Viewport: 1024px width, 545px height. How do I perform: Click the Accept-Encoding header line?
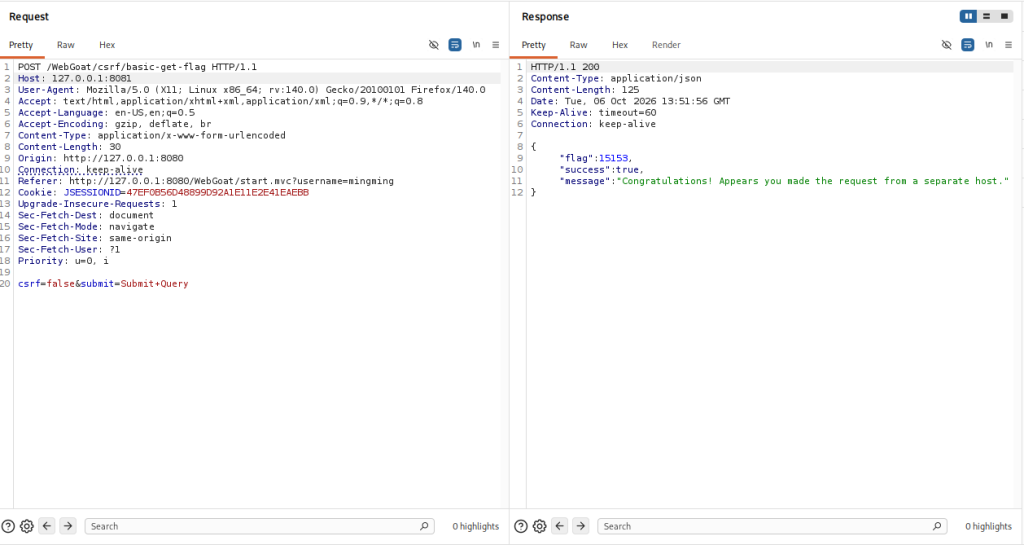coord(114,124)
